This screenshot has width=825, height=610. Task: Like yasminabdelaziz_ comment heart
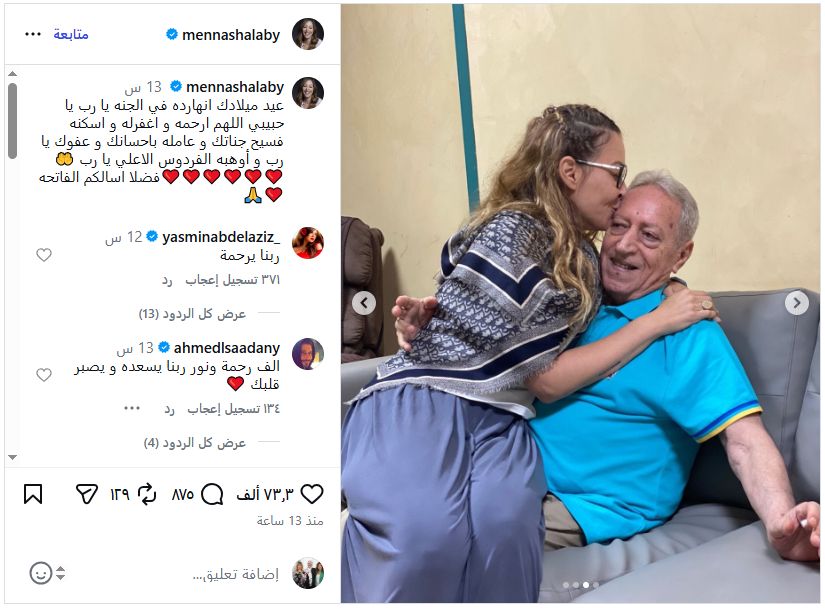44,255
